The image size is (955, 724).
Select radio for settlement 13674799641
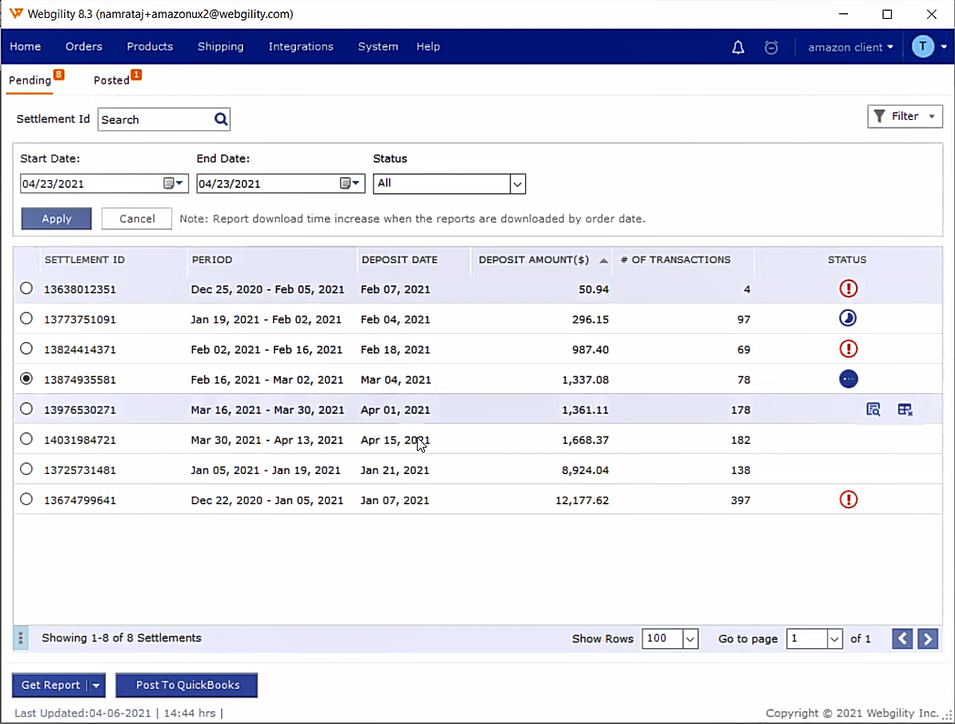[x=26, y=499]
